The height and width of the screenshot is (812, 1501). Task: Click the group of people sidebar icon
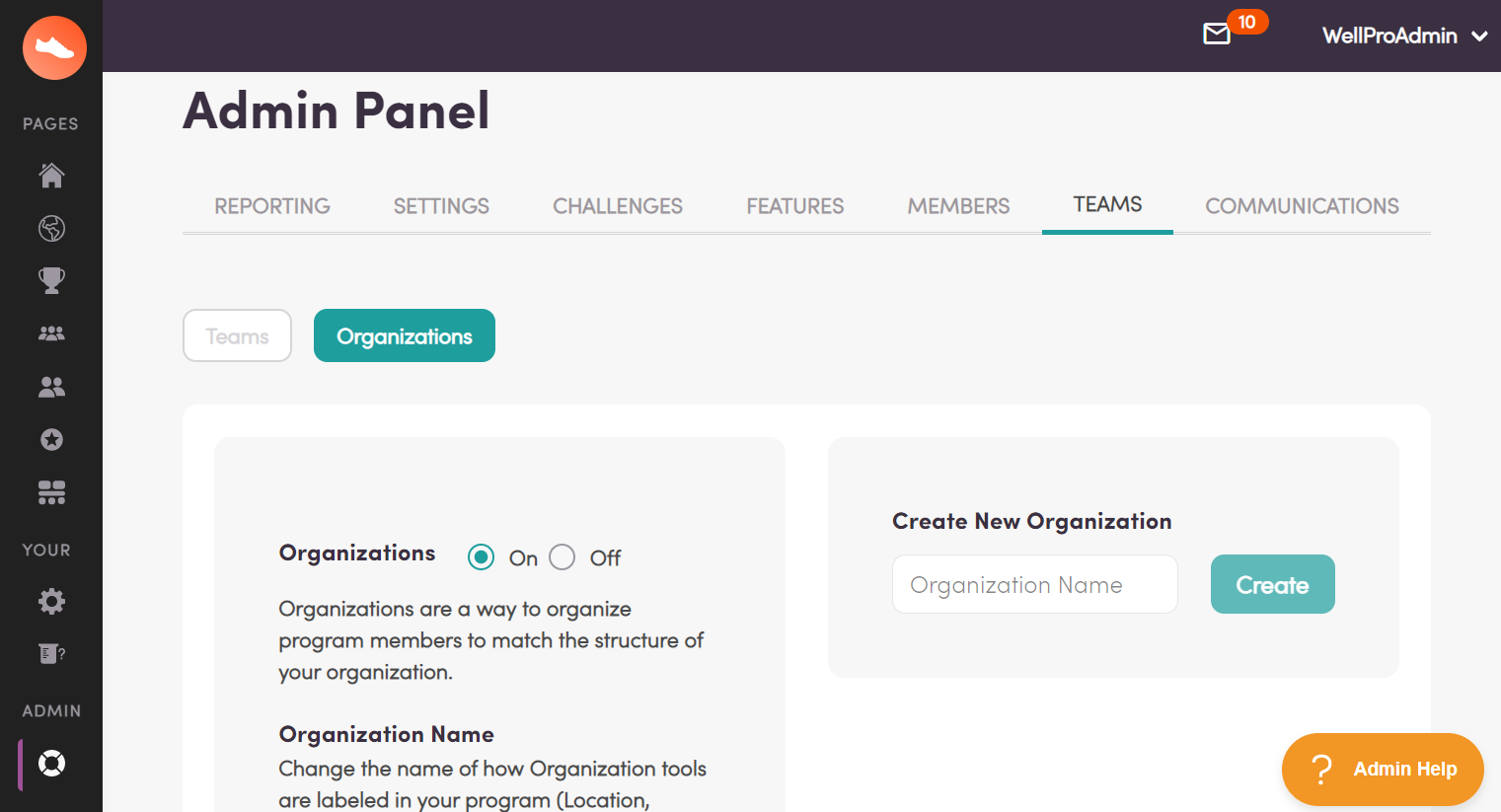click(x=51, y=333)
